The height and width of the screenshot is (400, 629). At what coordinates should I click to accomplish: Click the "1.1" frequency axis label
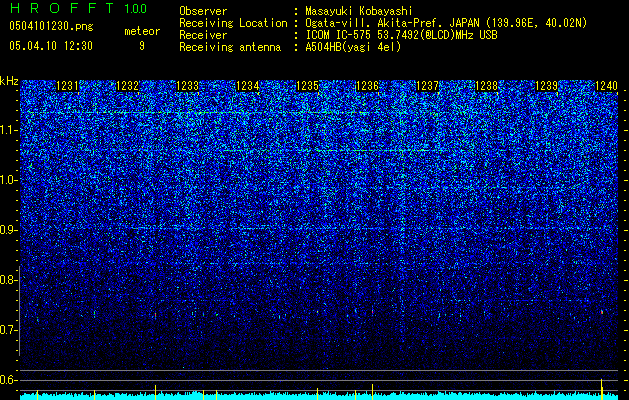9,130
